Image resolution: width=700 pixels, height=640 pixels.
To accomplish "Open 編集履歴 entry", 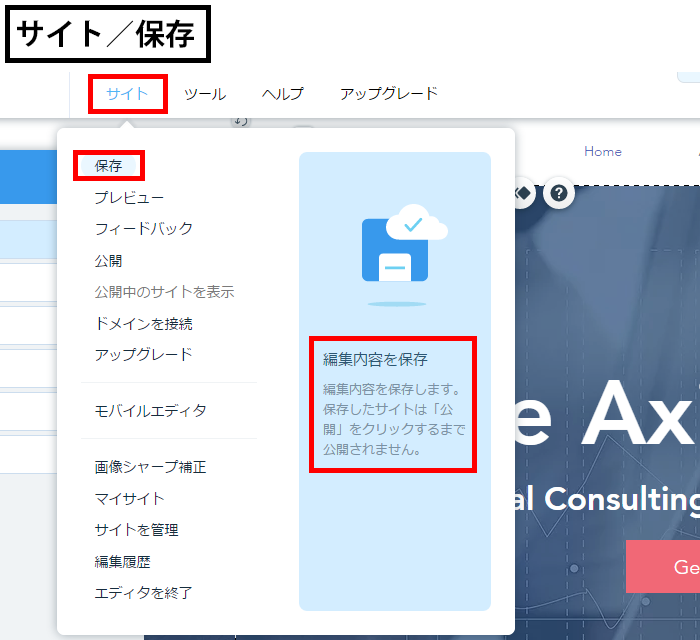I will coord(122,561).
